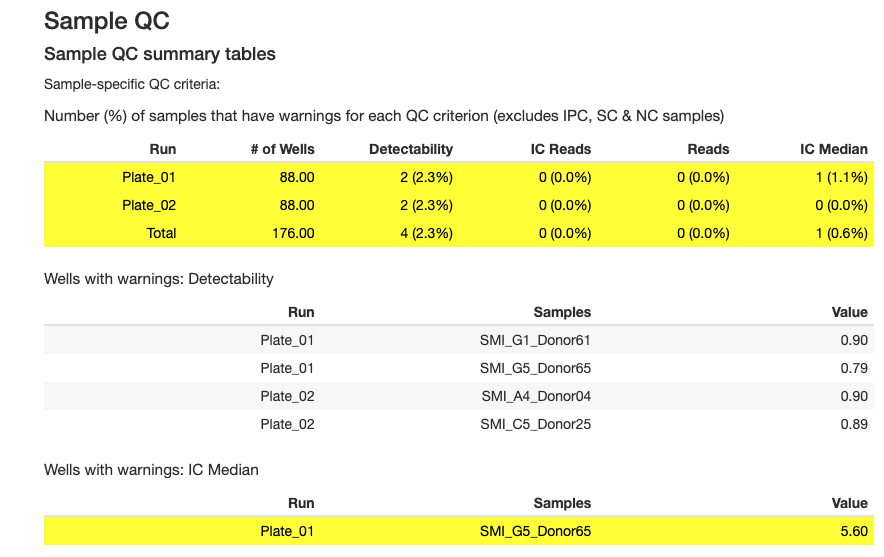The width and height of the screenshot is (884, 557).
Task: Click the "Sample QC" main heading
Action: tap(107, 21)
